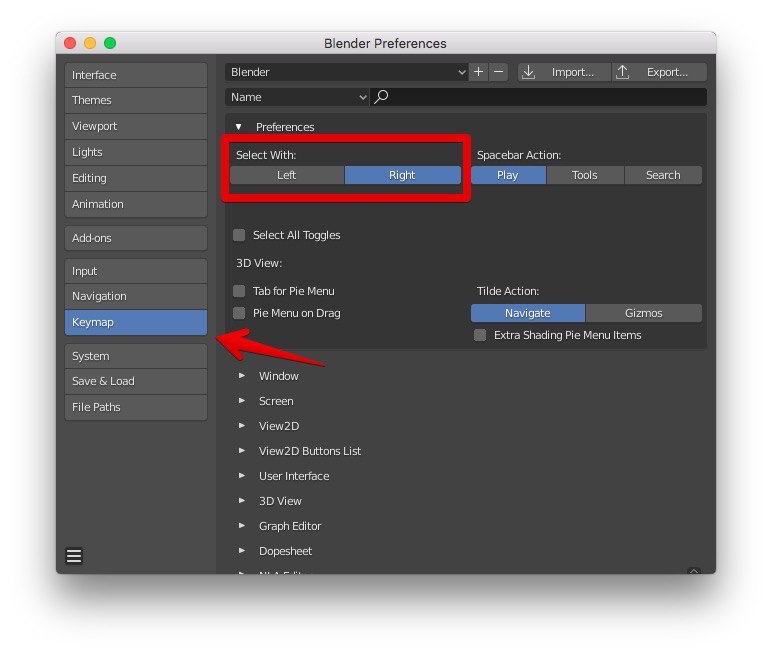The width and height of the screenshot is (772, 654).
Task: Click the plus icon to add keymap preset
Action: coord(479,72)
